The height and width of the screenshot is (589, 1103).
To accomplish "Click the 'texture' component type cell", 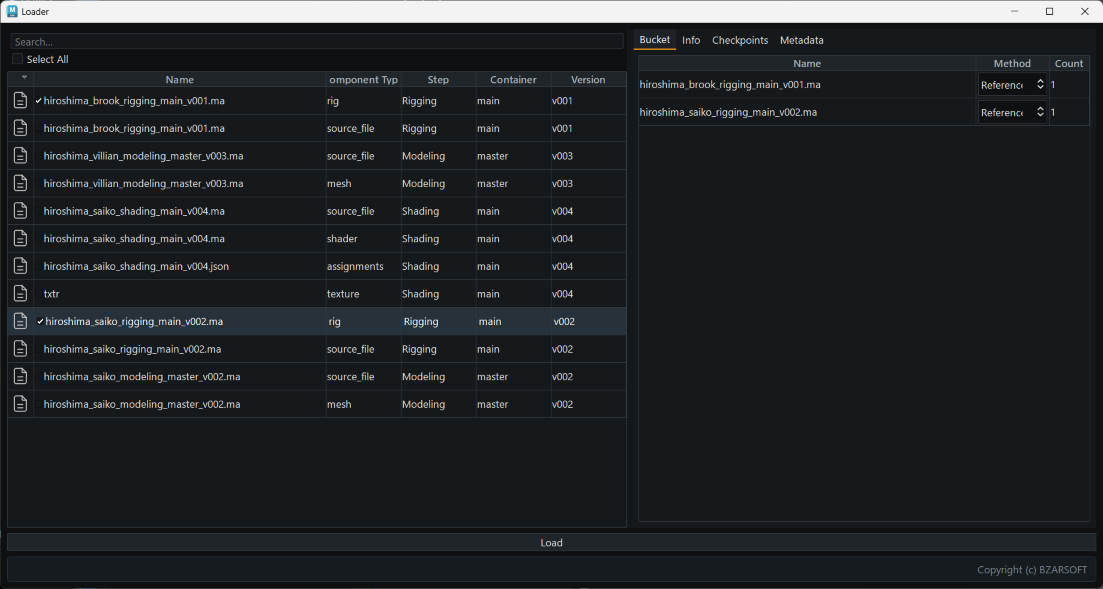I will pyautogui.click(x=343, y=293).
